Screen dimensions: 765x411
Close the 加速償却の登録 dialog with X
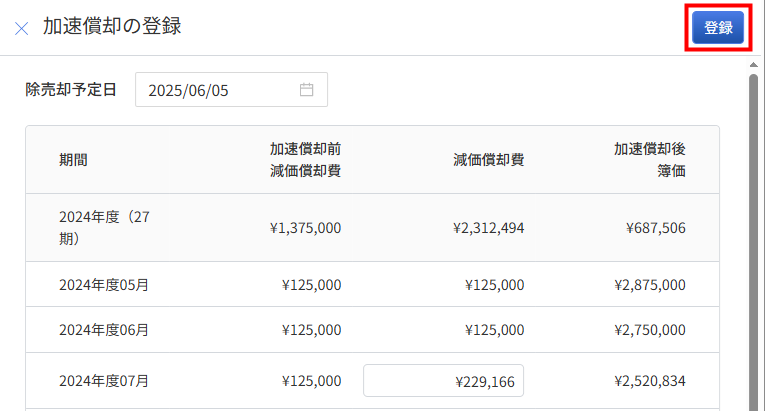21,28
